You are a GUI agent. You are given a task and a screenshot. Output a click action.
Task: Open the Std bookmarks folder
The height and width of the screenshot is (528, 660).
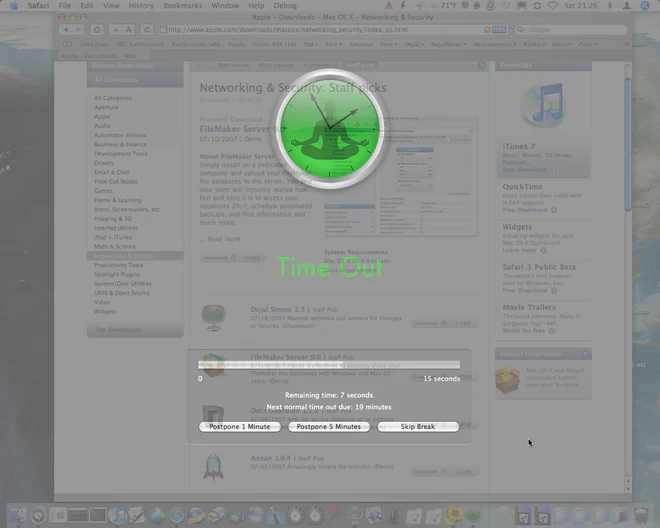pyautogui.click(x=311, y=44)
